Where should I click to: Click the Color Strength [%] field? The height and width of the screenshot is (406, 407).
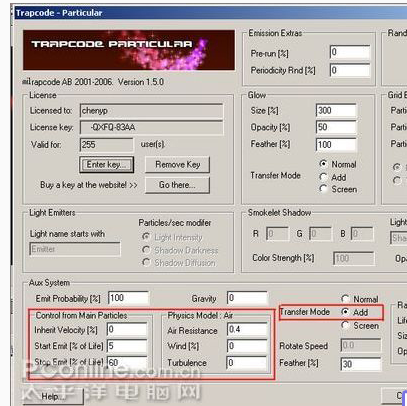coord(354,258)
